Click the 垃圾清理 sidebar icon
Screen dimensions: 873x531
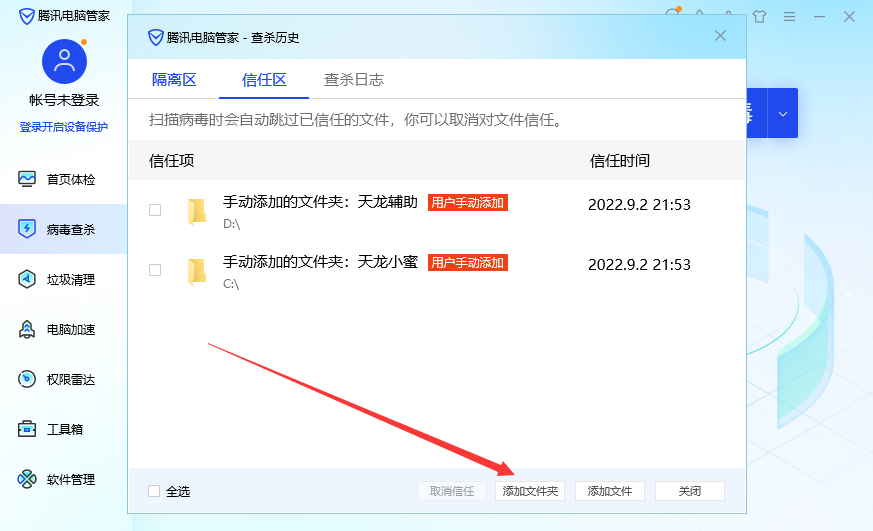coord(27,279)
